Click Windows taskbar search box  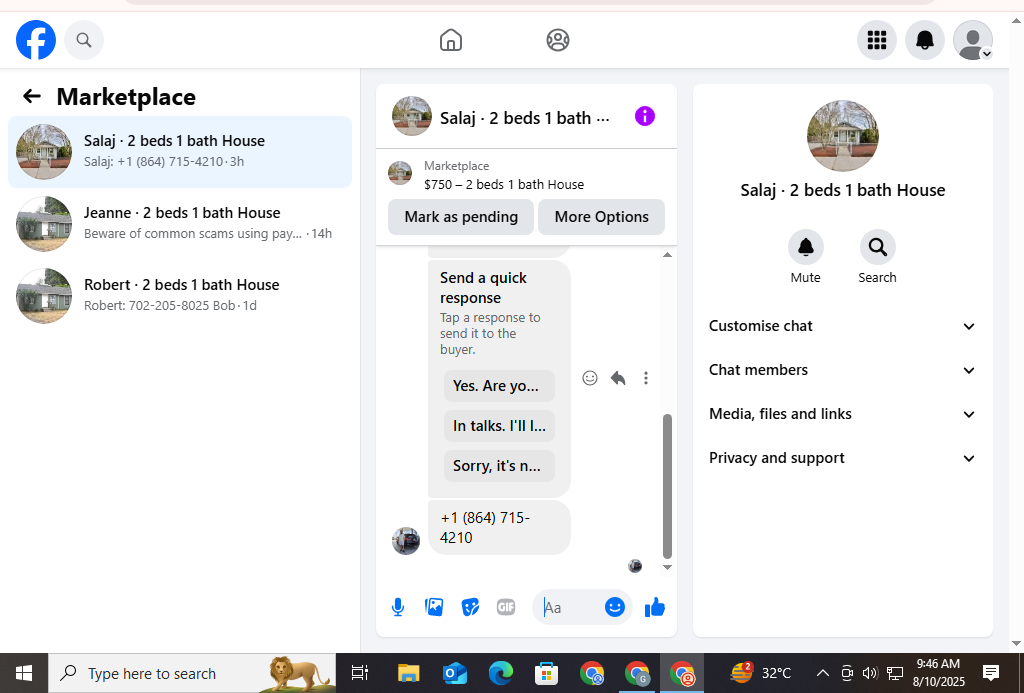(193, 673)
